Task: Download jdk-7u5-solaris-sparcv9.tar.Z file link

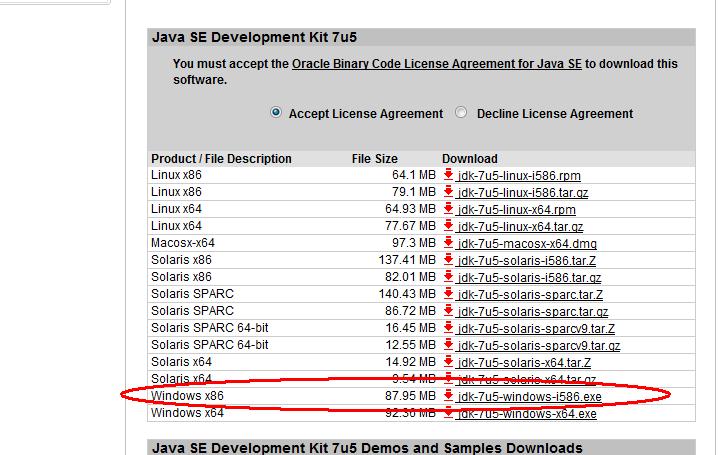Action: point(536,328)
